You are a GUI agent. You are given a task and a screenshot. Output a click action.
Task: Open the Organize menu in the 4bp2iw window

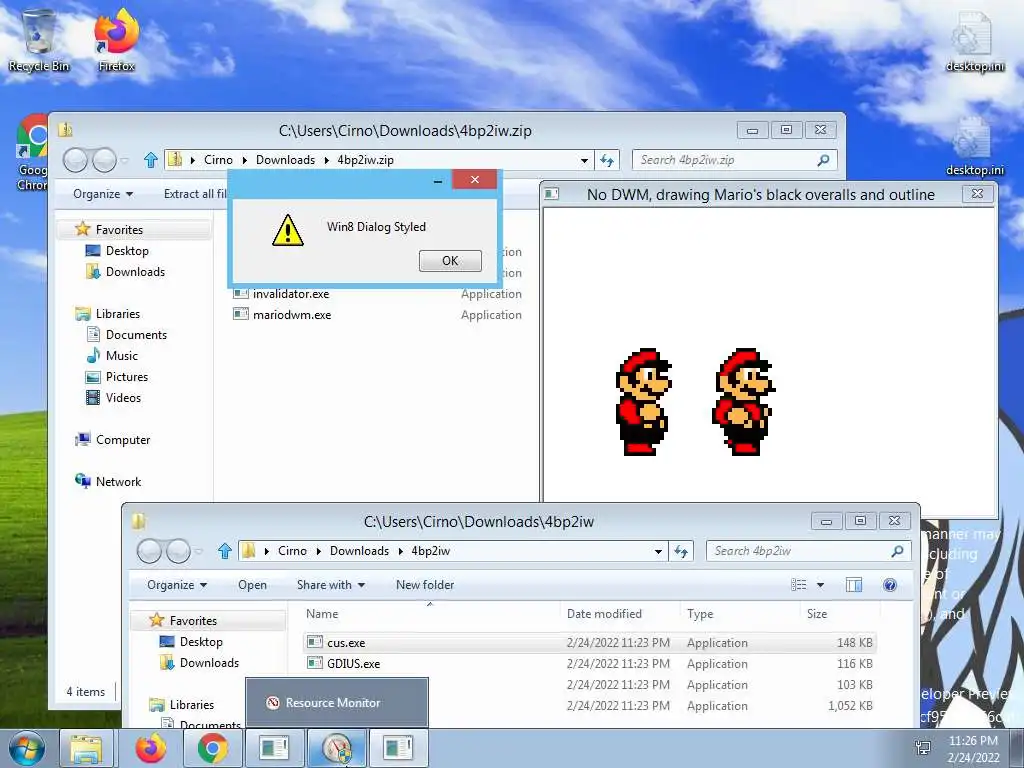coord(177,585)
